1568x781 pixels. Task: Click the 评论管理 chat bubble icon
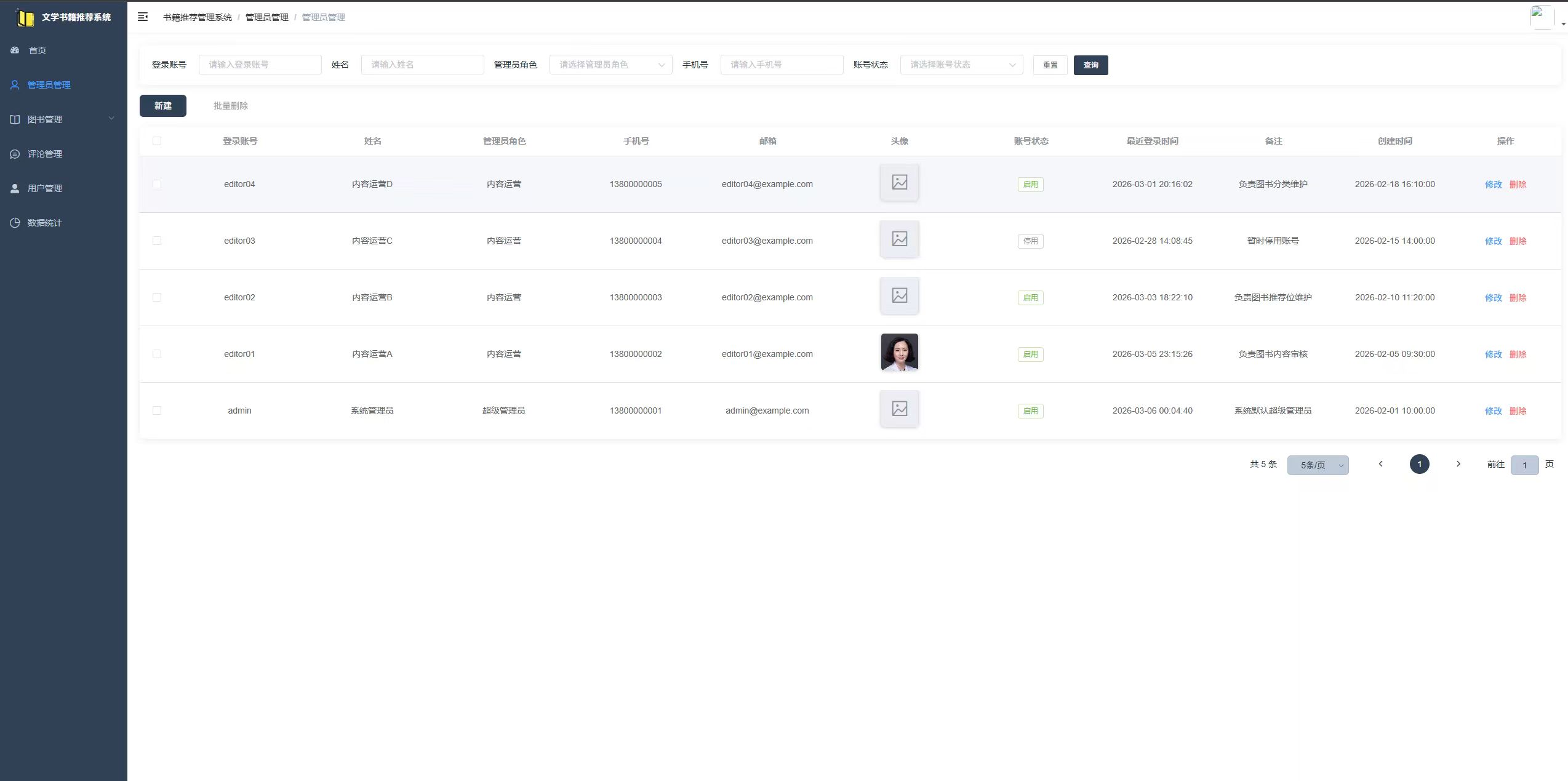15,154
